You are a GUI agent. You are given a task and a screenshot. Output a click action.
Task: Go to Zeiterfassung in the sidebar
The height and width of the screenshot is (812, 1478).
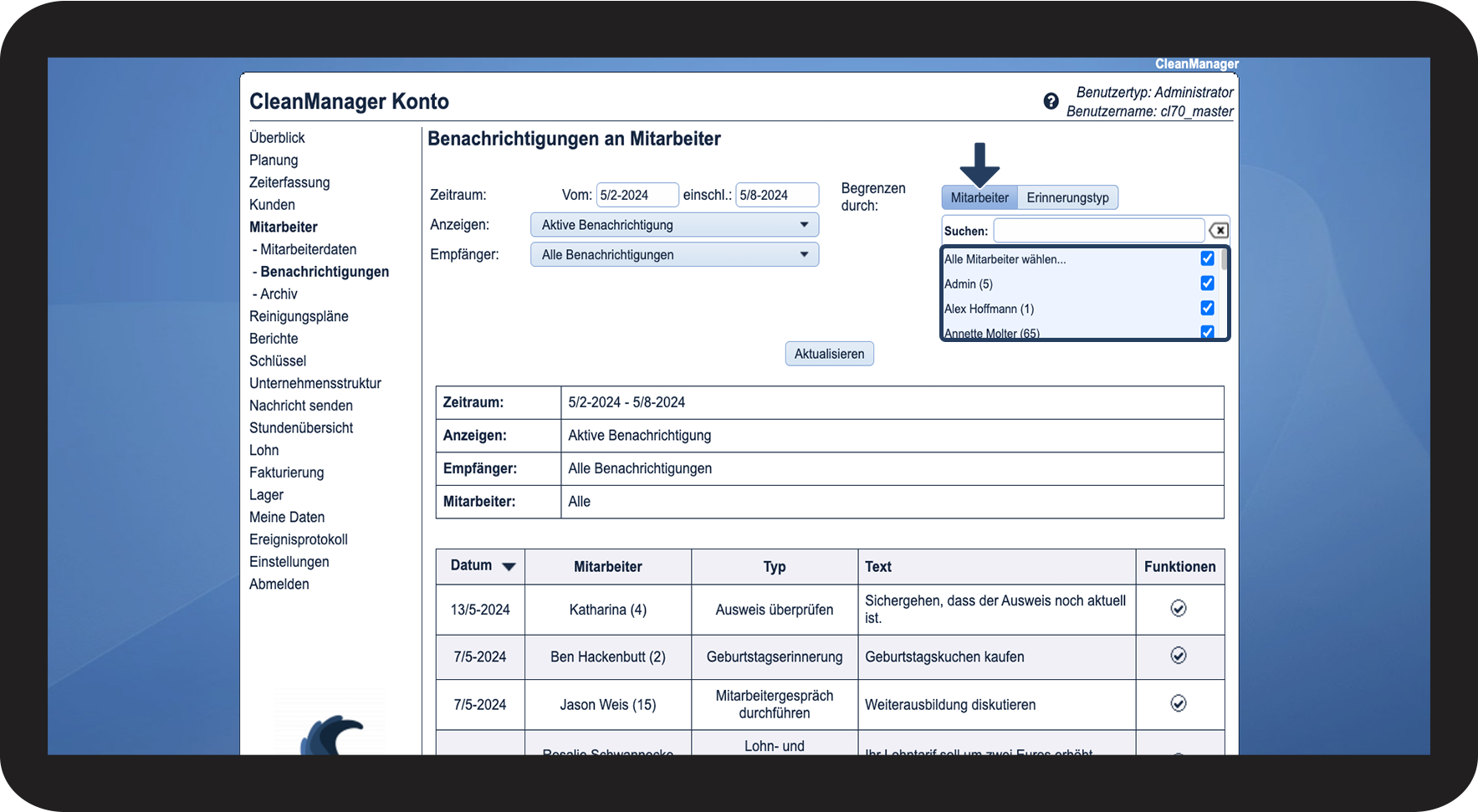point(289,182)
